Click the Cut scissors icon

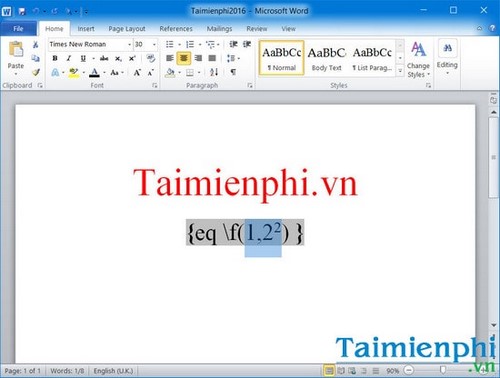tap(35, 45)
